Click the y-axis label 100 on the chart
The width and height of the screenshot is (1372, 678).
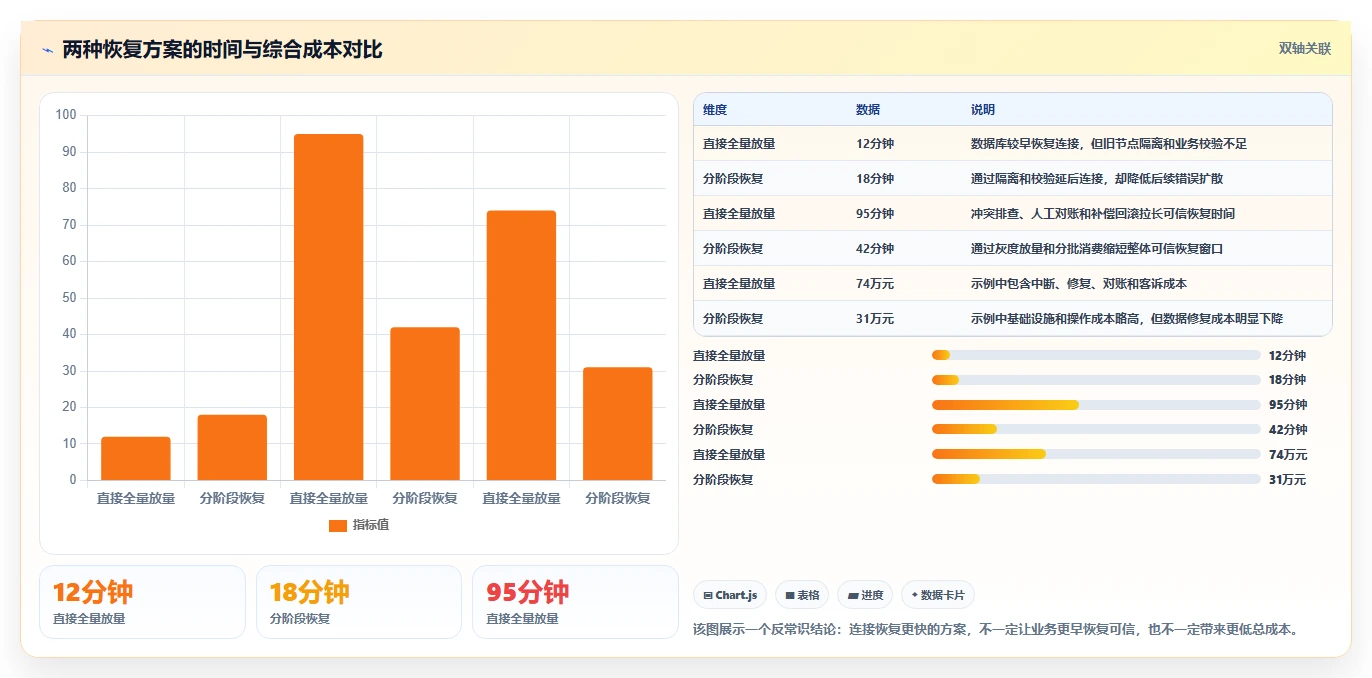[x=66, y=115]
